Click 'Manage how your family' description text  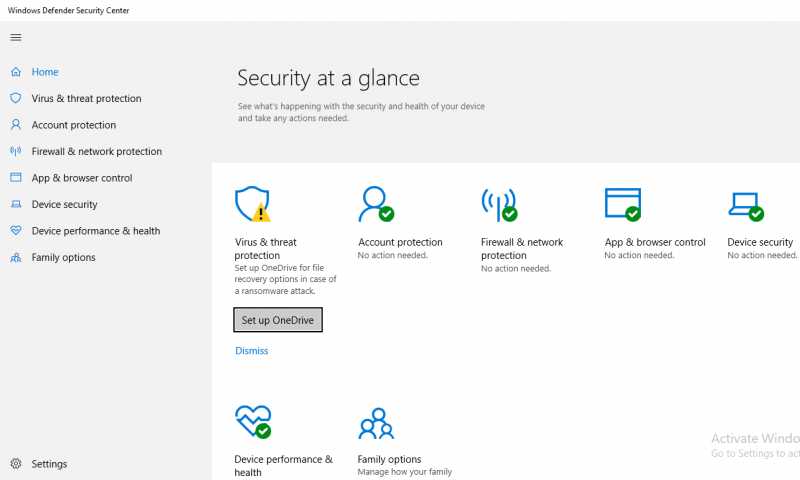coord(405,472)
